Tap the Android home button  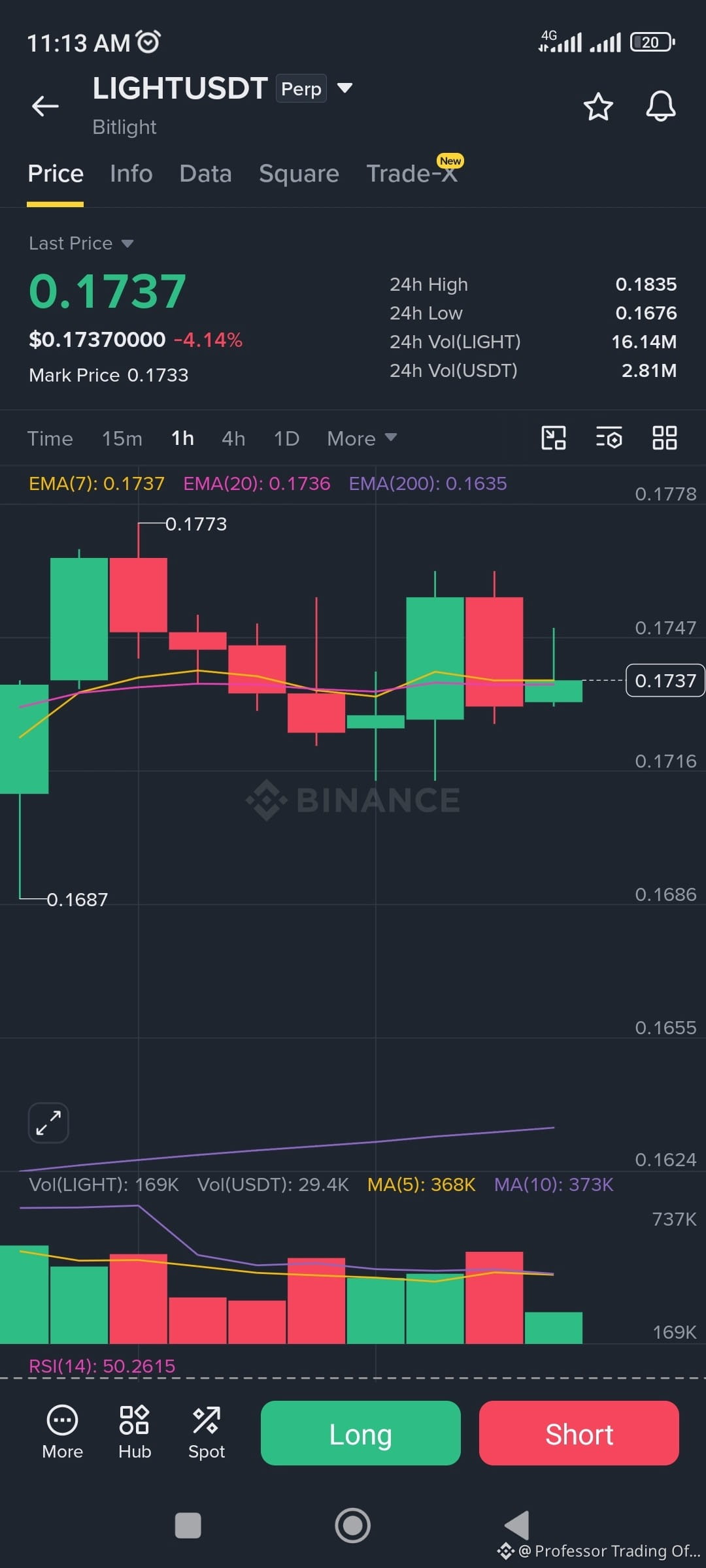[353, 1526]
